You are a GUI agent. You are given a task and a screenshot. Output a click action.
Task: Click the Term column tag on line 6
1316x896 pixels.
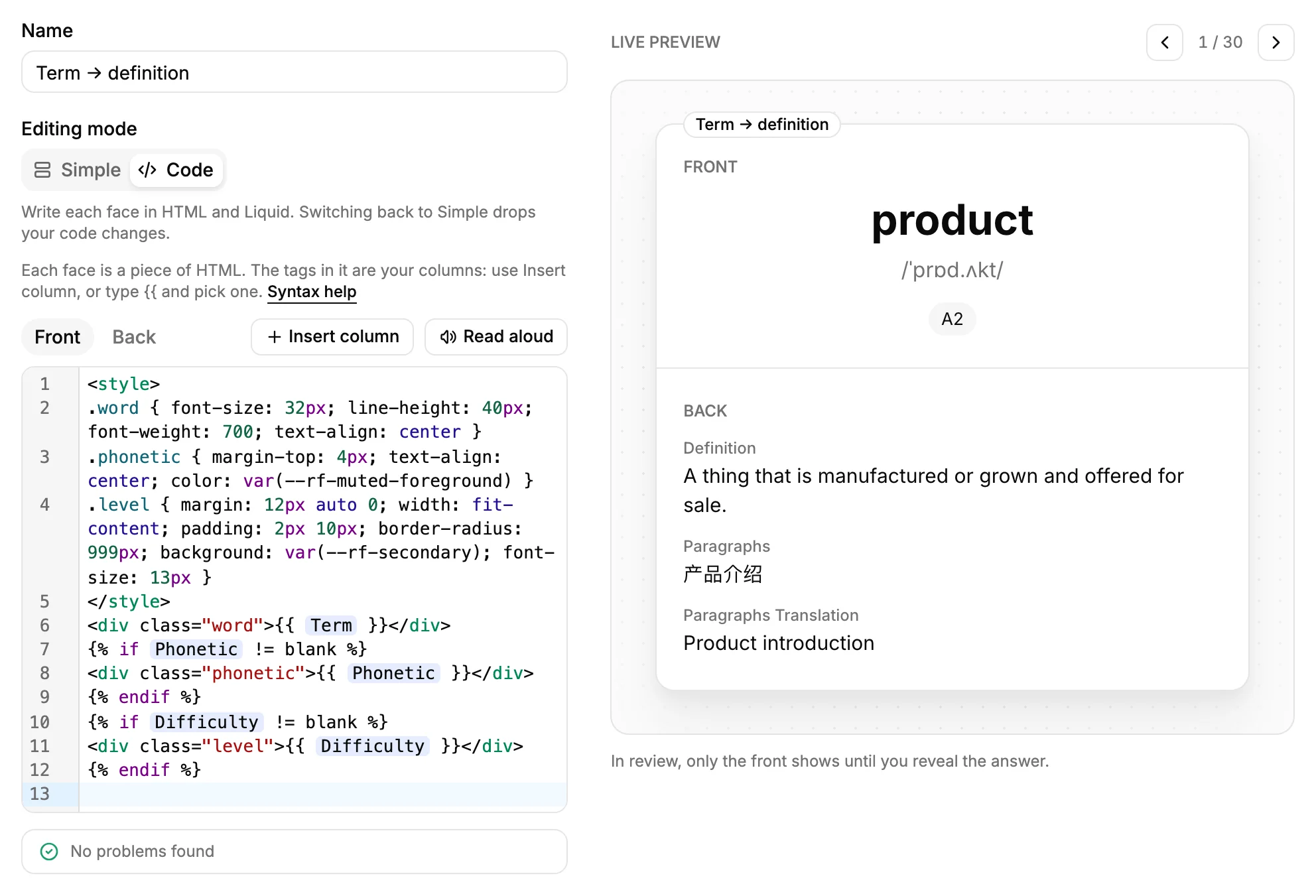[331, 625]
